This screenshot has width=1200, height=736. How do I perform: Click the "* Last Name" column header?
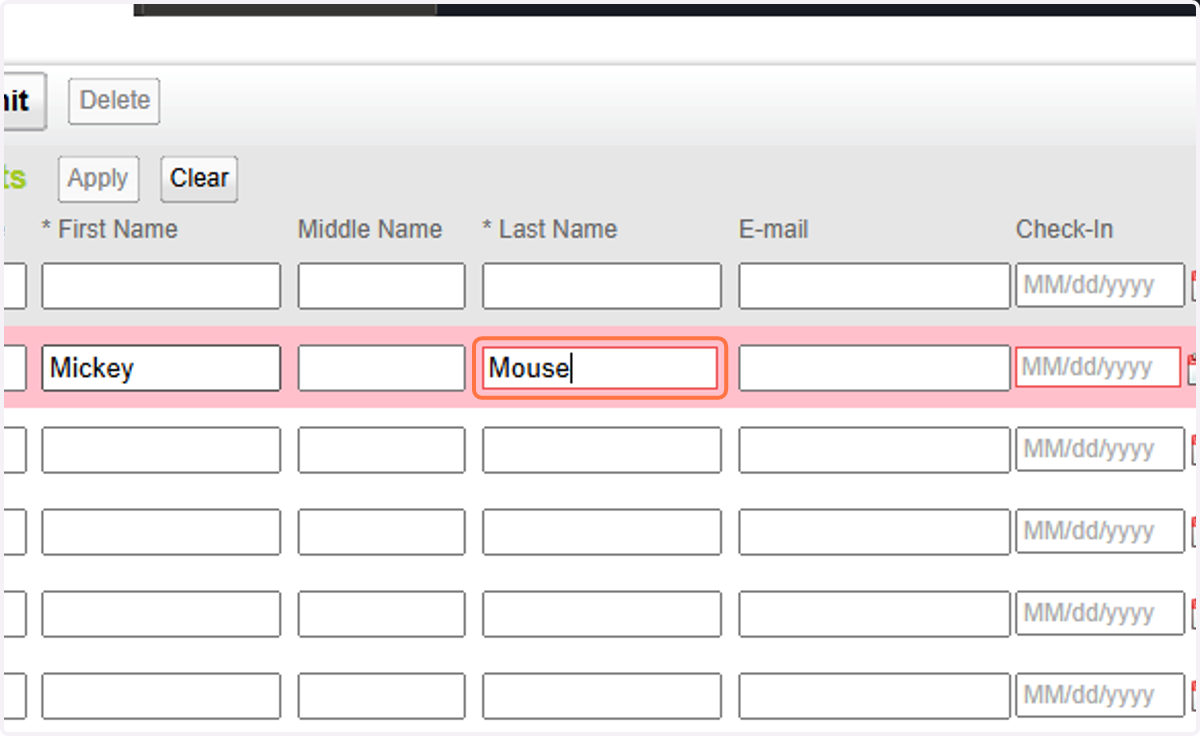tap(549, 230)
